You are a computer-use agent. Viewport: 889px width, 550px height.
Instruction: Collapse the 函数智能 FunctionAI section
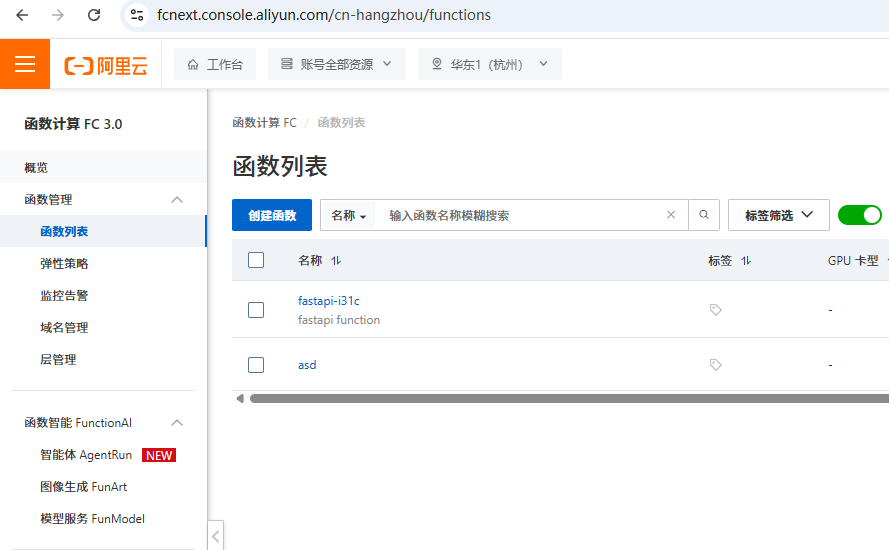[x=177, y=423]
